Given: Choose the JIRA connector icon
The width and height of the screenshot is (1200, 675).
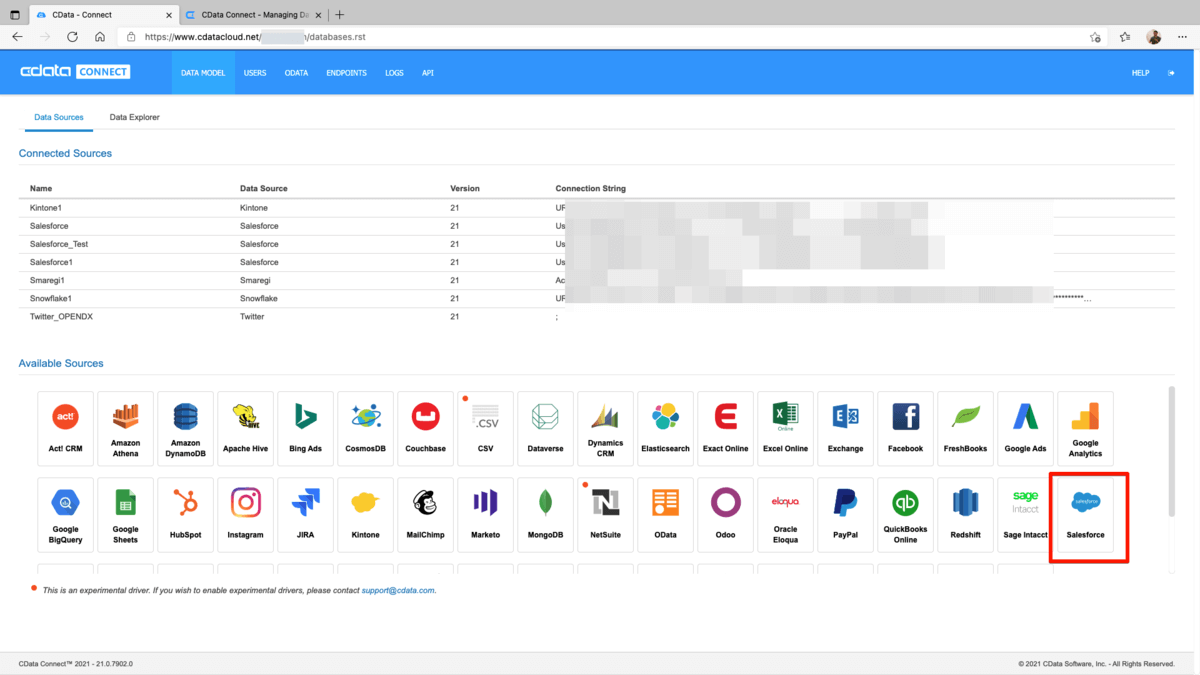Looking at the screenshot, I should point(305,514).
